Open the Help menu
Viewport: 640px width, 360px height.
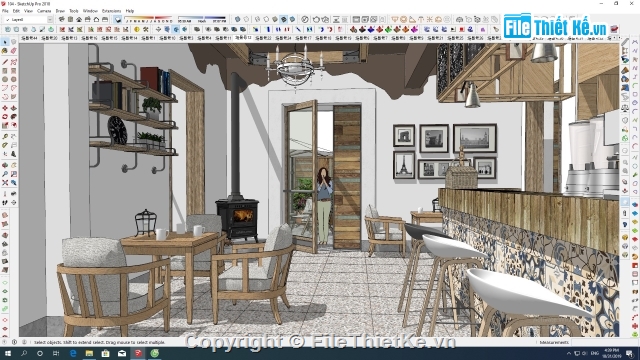tap(130, 11)
